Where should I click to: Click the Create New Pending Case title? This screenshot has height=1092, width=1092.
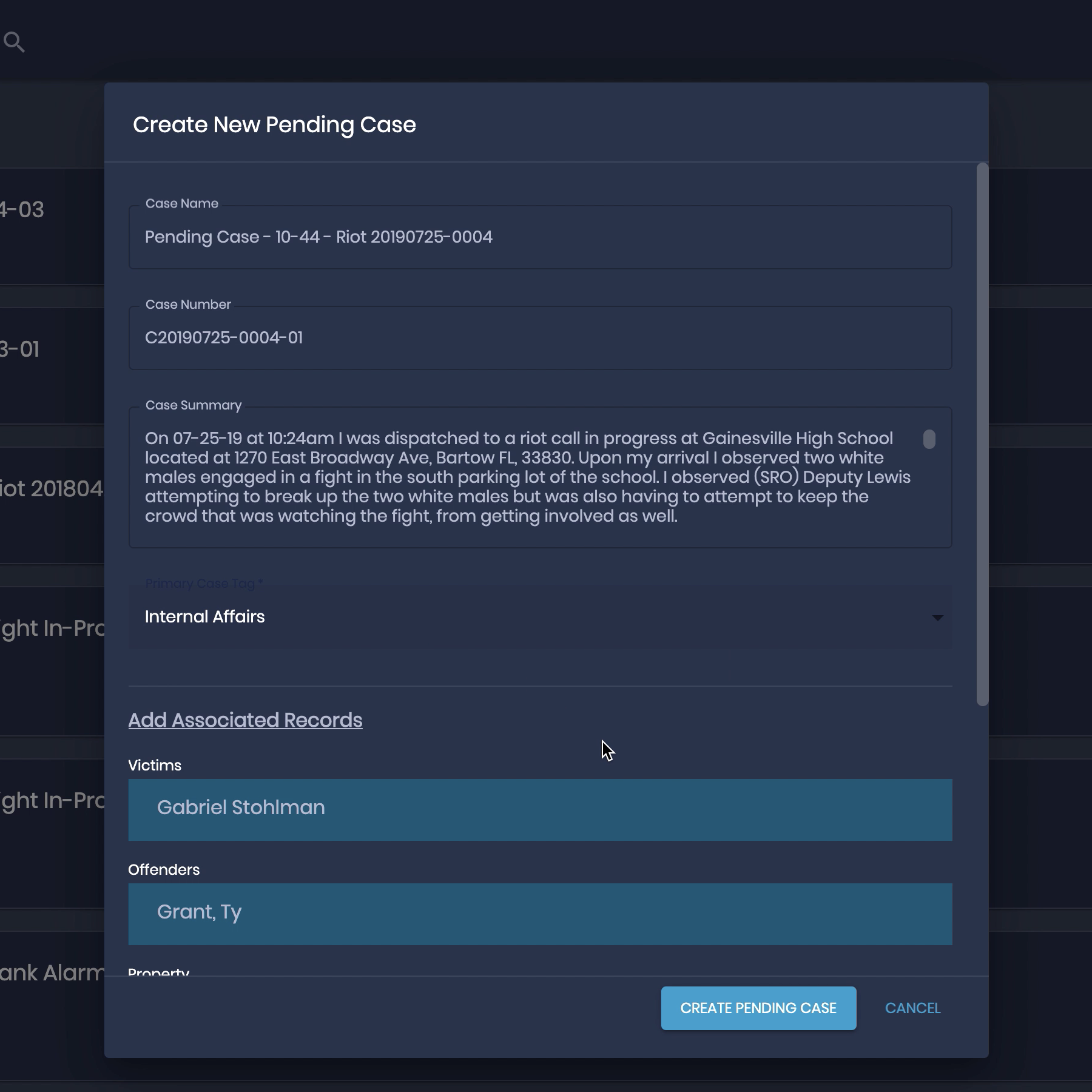pyautogui.click(x=274, y=125)
